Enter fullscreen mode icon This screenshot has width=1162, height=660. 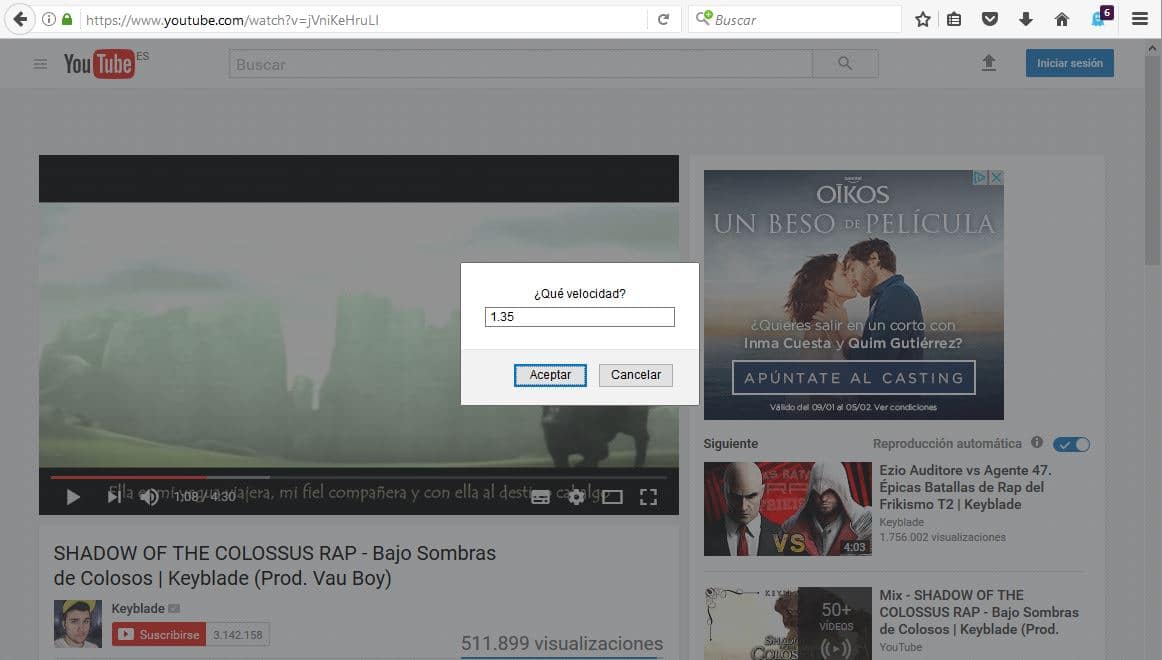pyautogui.click(x=648, y=497)
